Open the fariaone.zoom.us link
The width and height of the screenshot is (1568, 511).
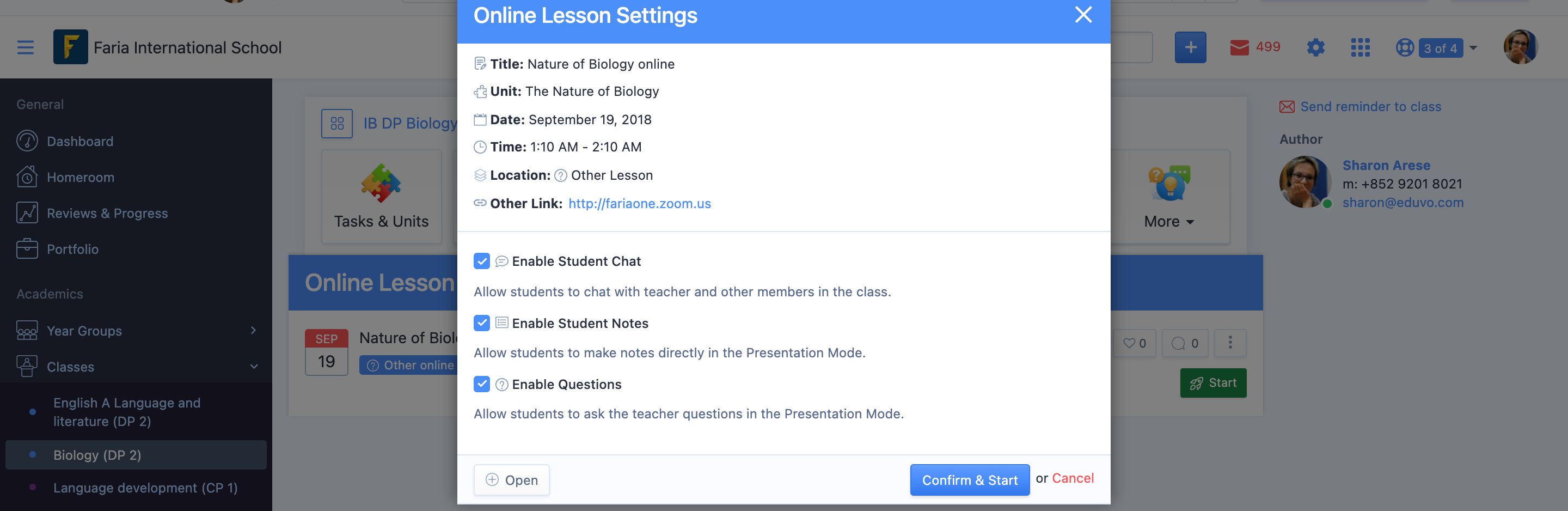639,203
